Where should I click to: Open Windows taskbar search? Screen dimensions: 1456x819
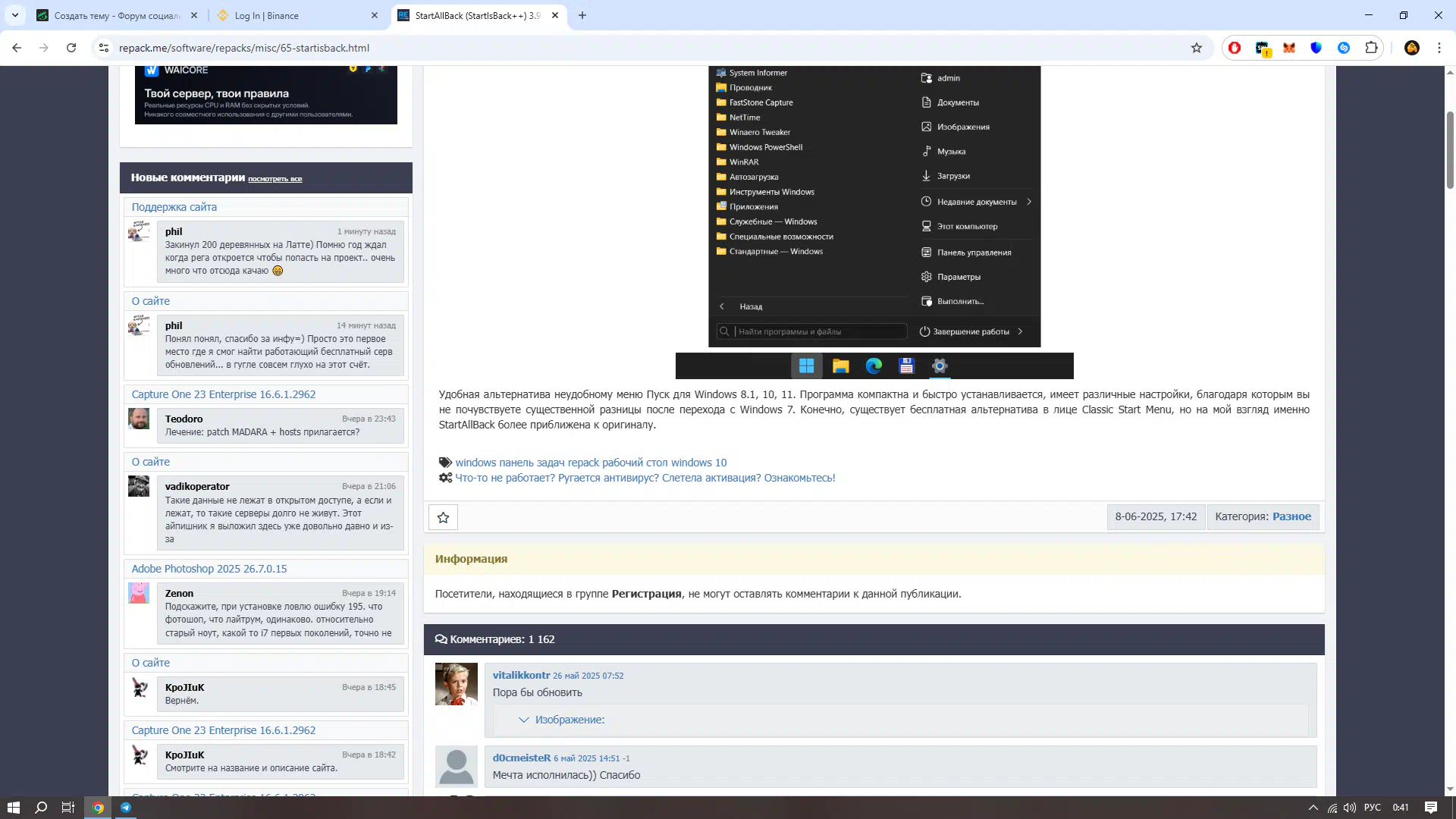pyautogui.click(x=42, y=808)
